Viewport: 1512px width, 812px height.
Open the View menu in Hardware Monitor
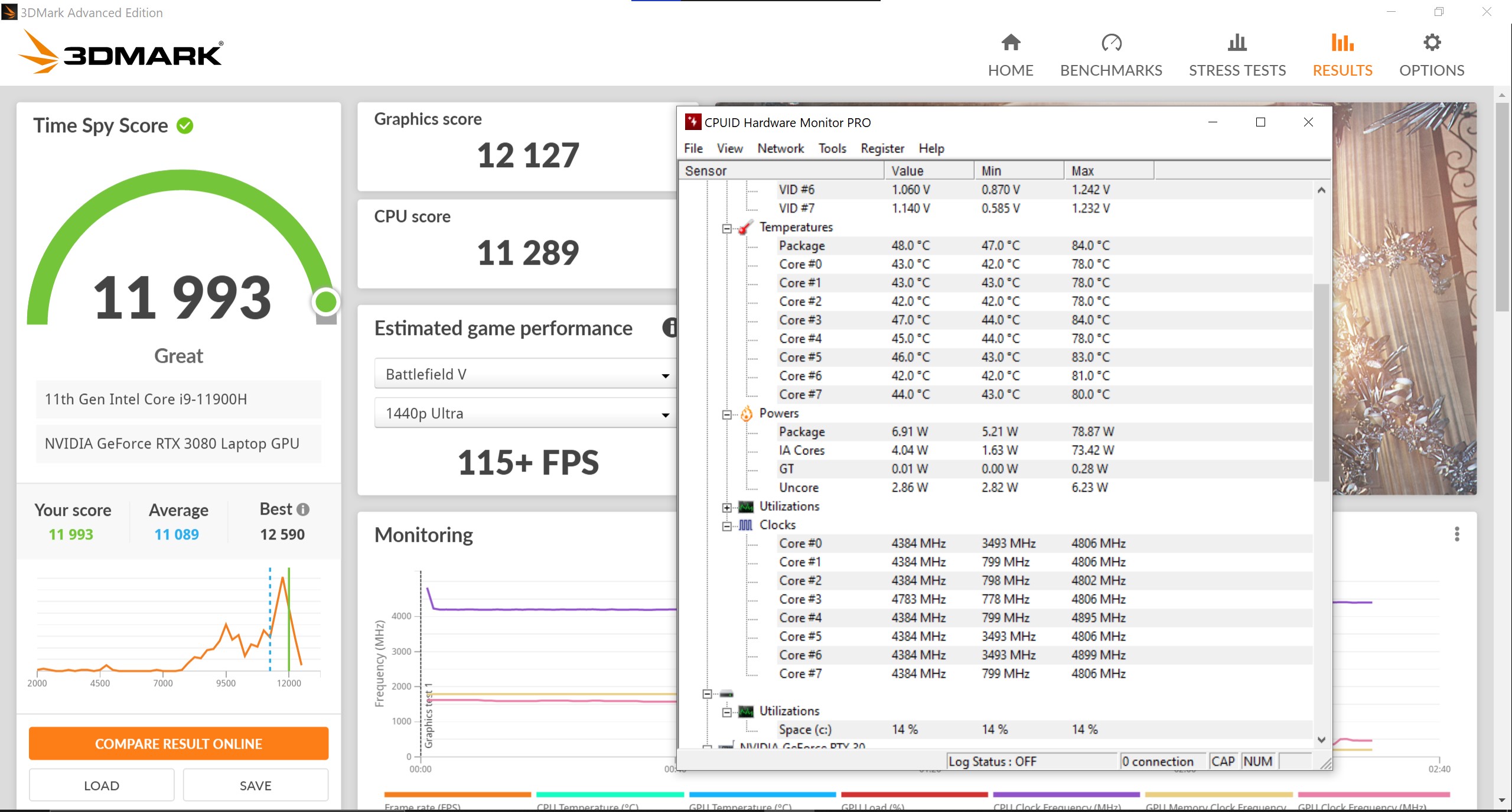pos(730,148)
